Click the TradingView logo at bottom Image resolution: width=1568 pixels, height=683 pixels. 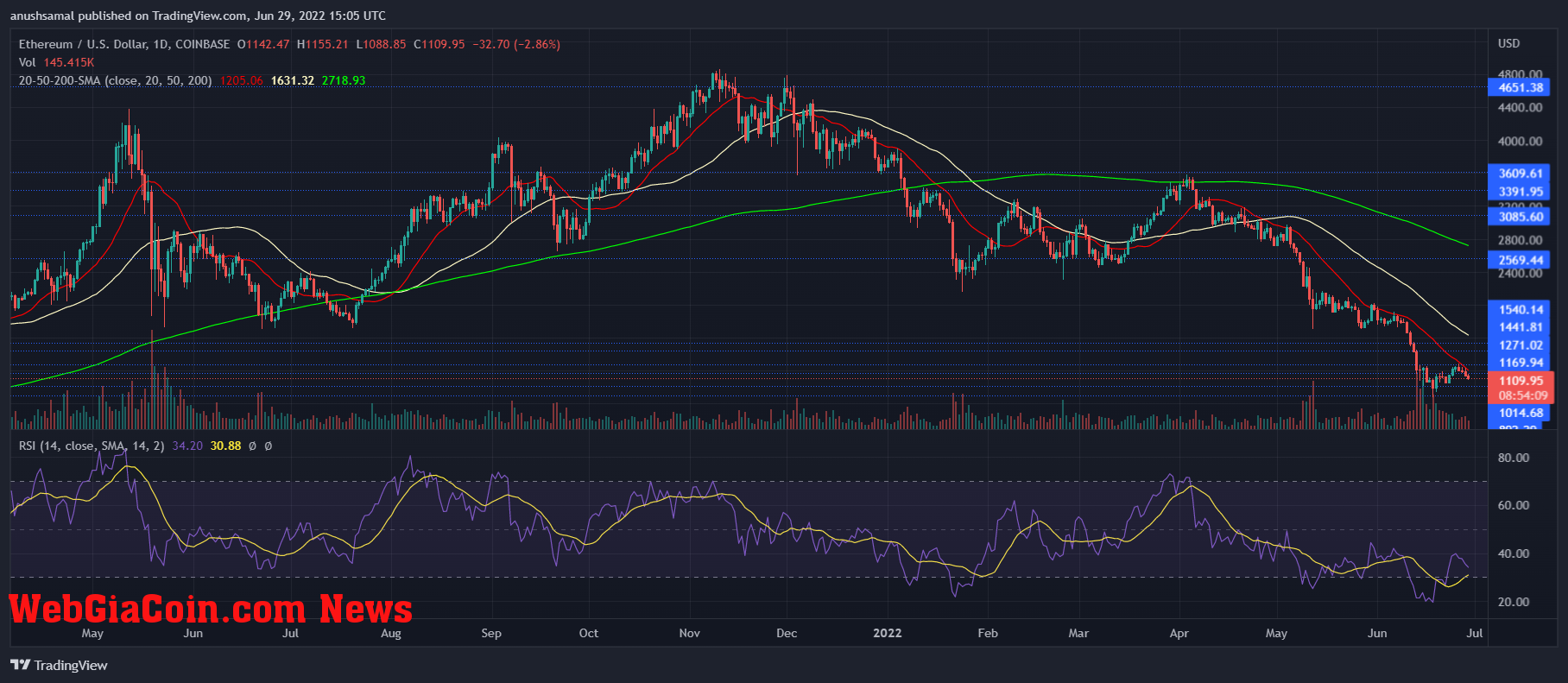click(x=59, y=665)
